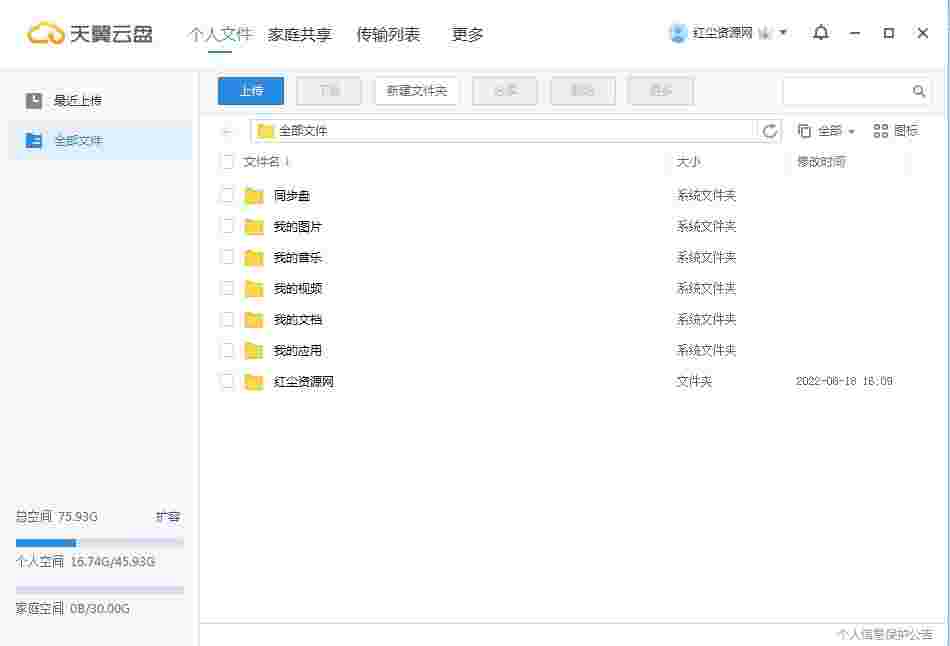
Task: Open the 家庭共享 tab
Action: (x=302, y=33)
